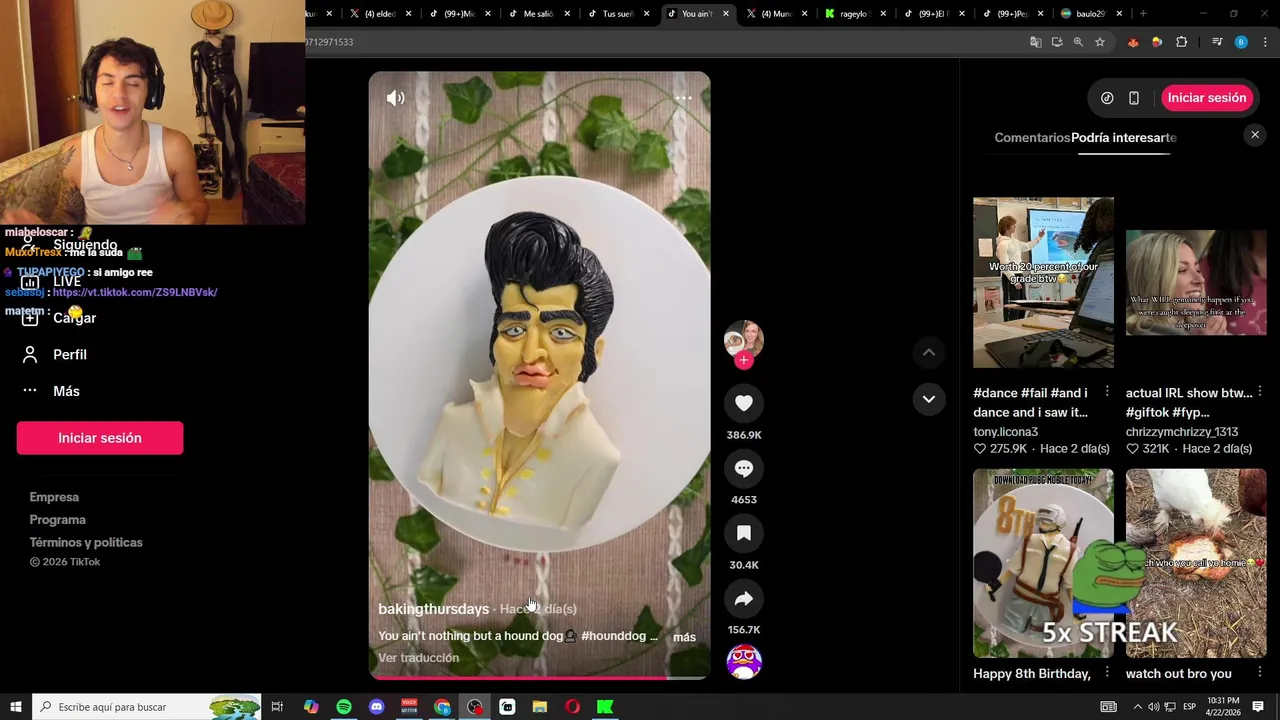Click the translate page icon in address bar
This screenshot has height=720, width=1280.
(1036, 42)
